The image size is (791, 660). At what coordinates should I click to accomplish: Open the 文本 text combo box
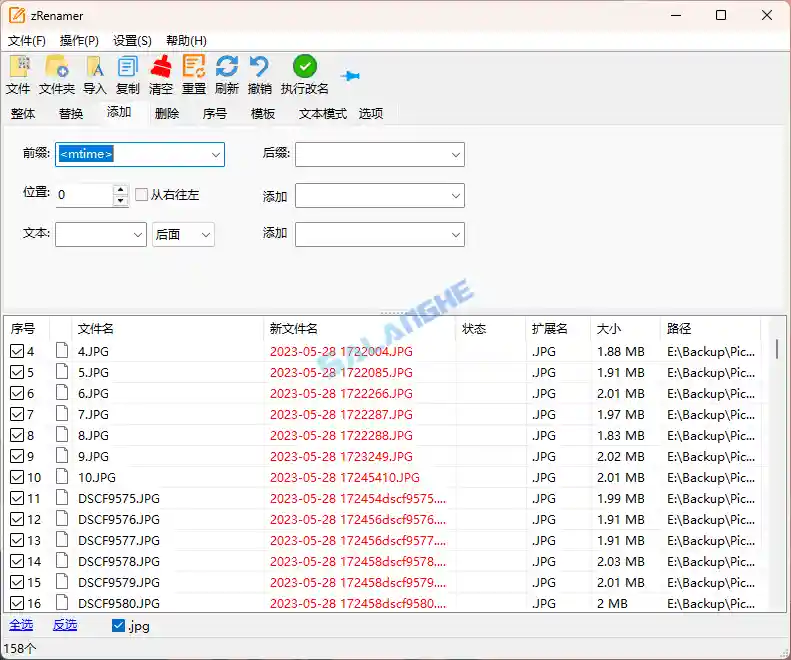tap(101, 235)
